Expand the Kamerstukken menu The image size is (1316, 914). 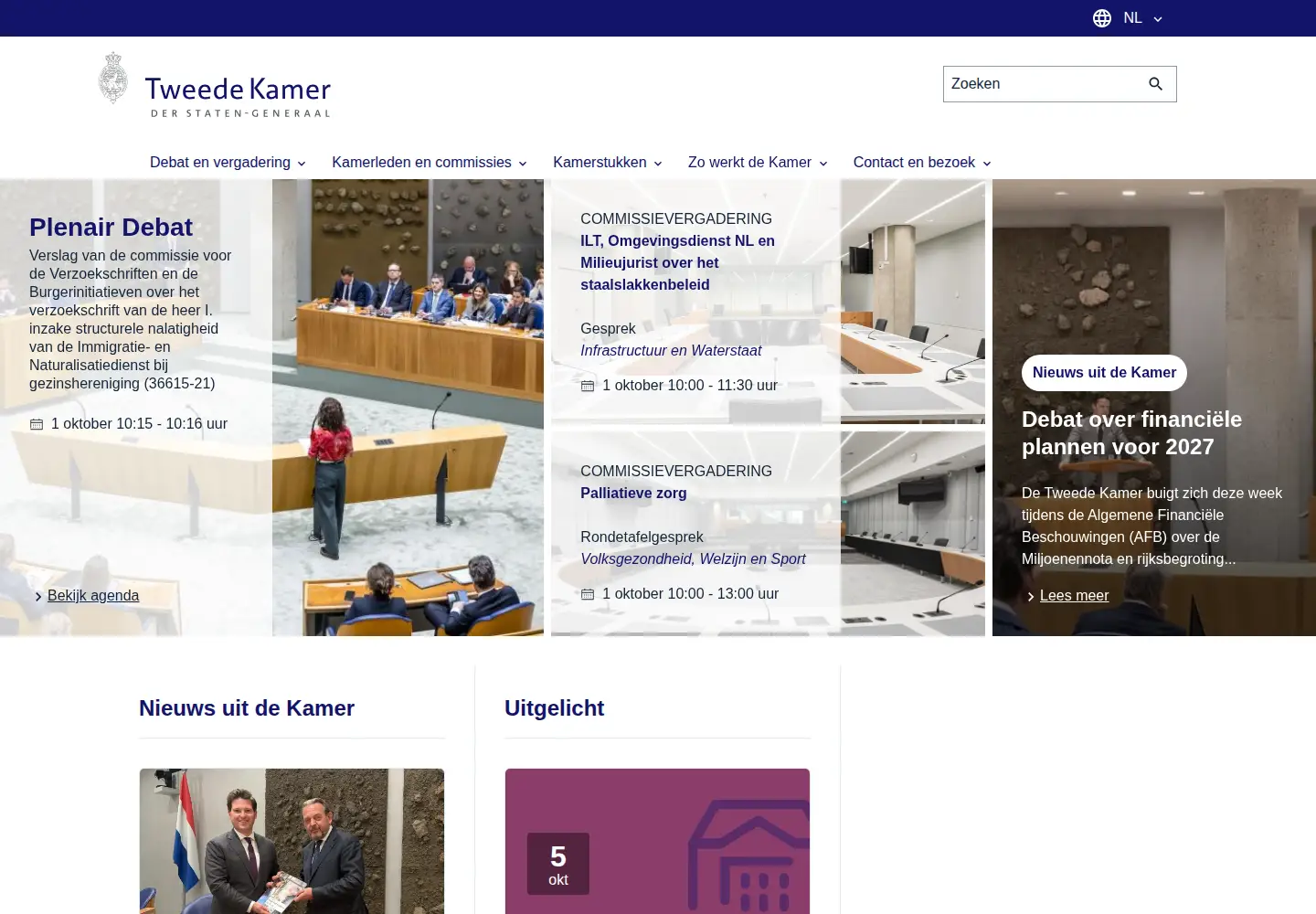coord(608,163)
